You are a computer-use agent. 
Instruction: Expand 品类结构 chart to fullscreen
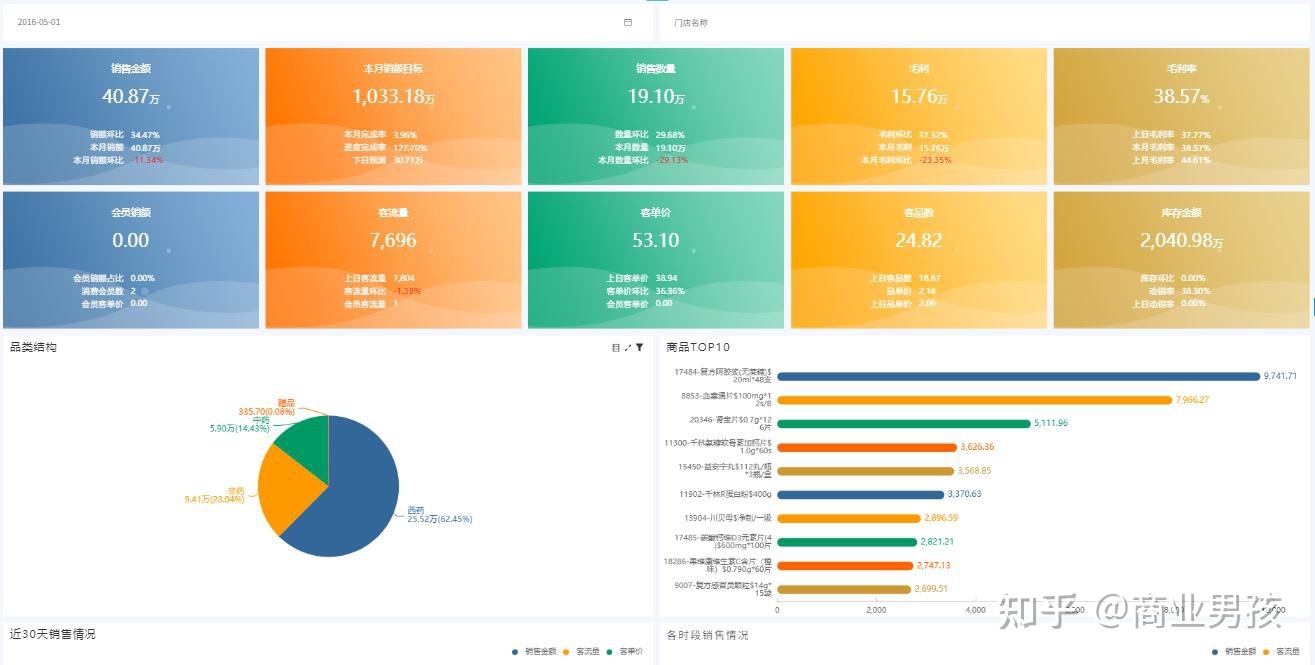point(628,347)
